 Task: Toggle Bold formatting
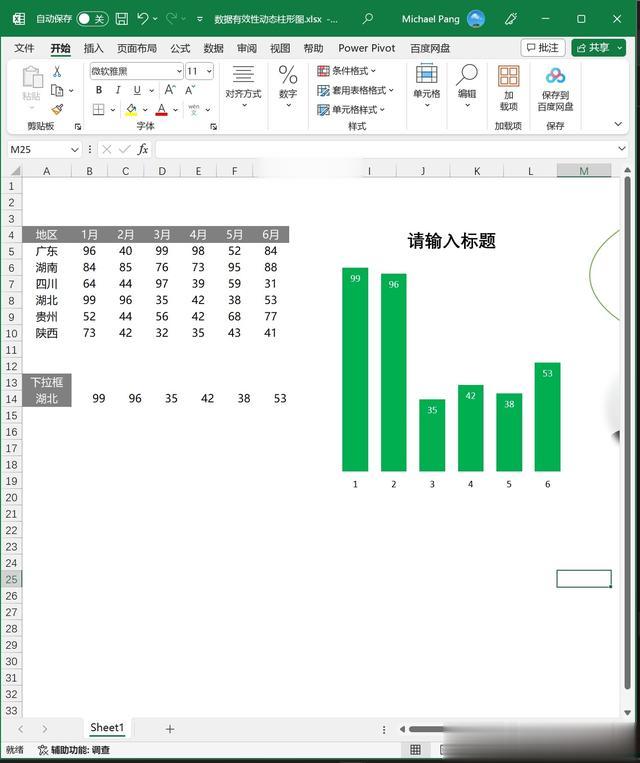click(99, 90)
